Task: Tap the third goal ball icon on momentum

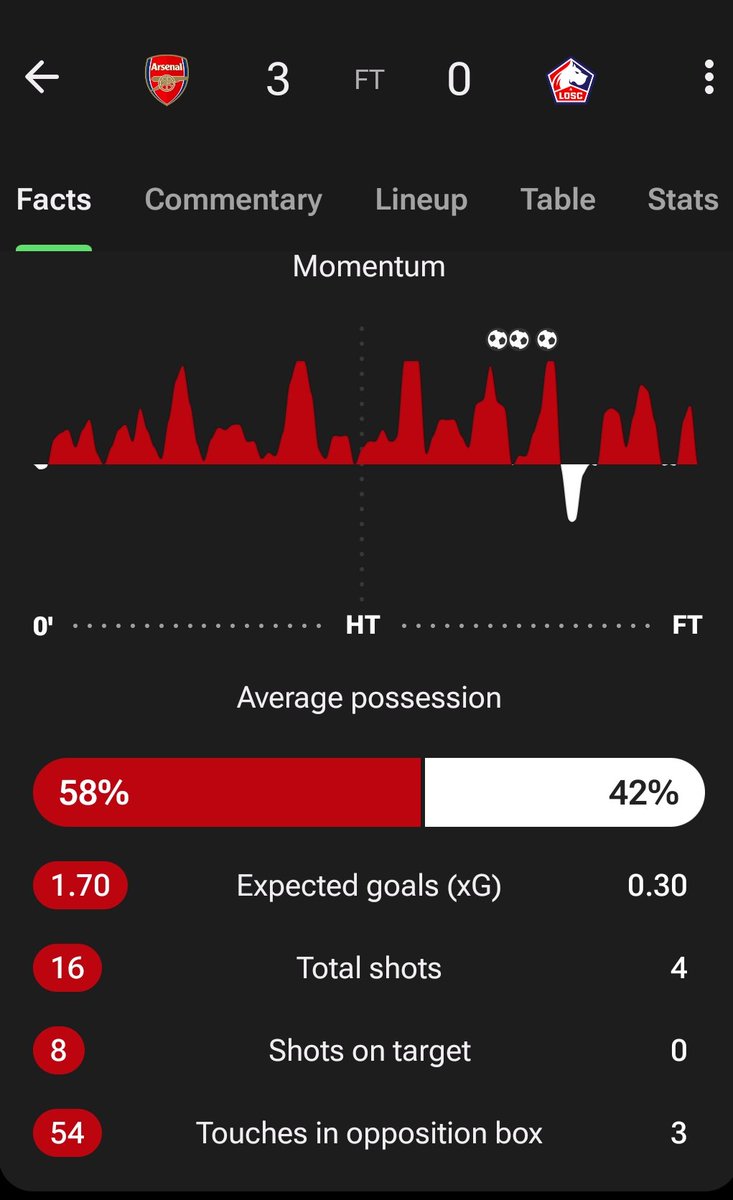Action: pos(546,340)
